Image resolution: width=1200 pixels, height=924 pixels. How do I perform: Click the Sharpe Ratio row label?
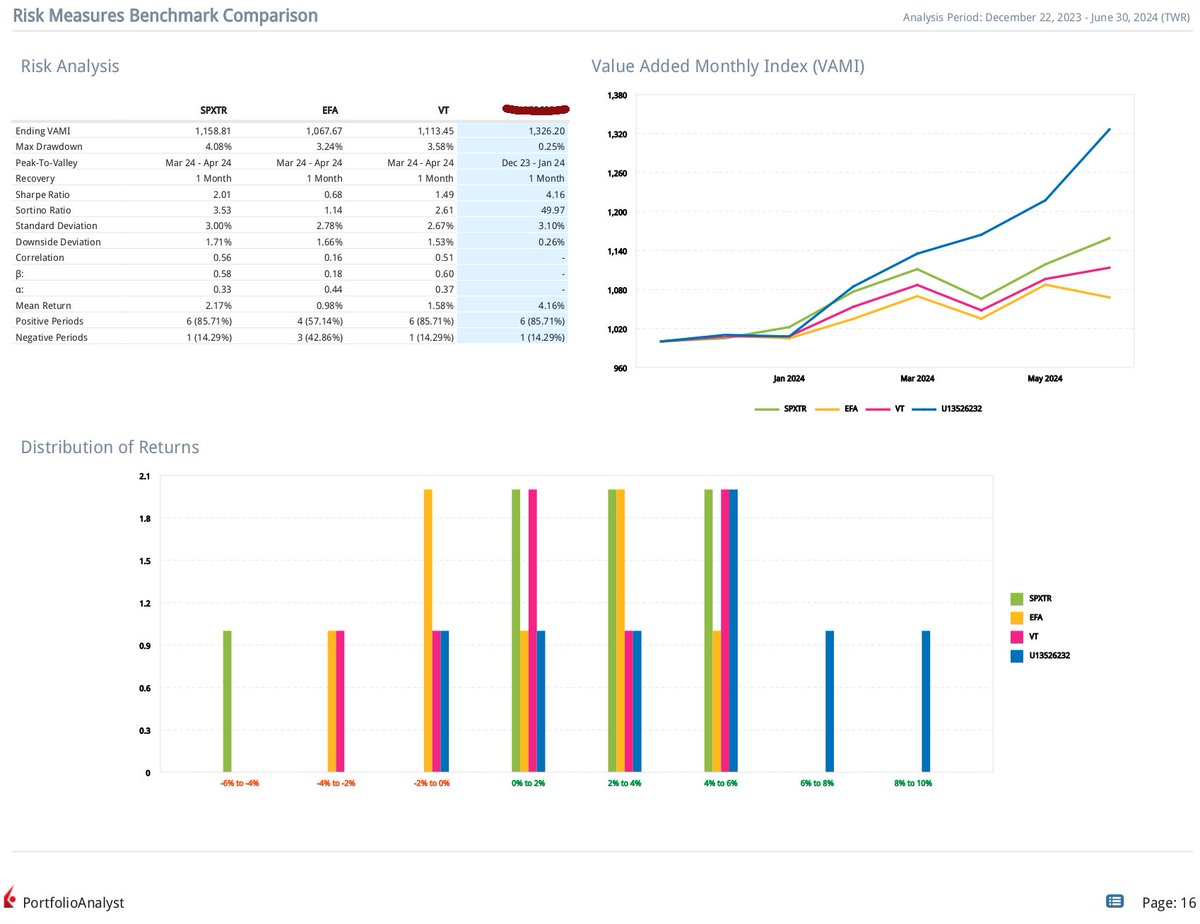point(43,194)
